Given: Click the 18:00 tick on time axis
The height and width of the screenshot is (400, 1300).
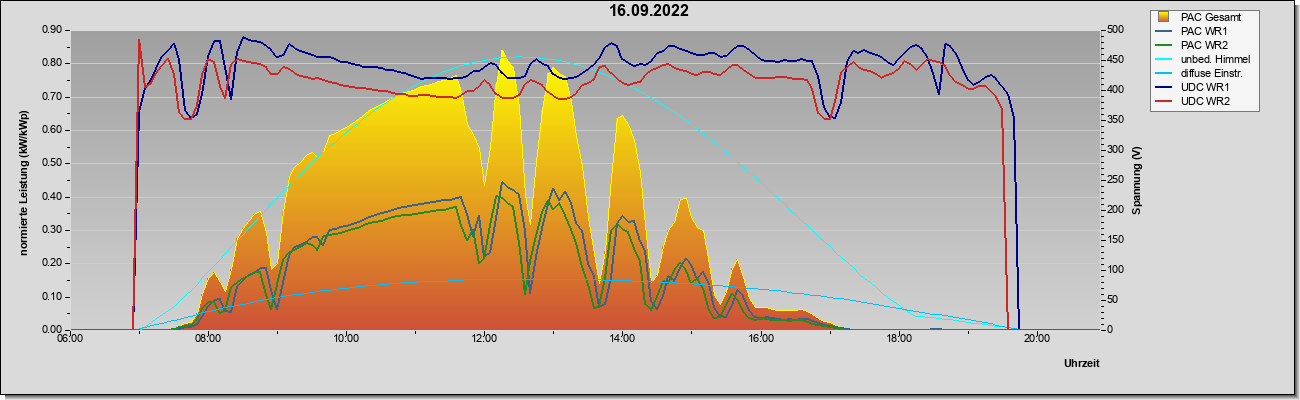Looking at the screenshot, I should coord(898,339).
